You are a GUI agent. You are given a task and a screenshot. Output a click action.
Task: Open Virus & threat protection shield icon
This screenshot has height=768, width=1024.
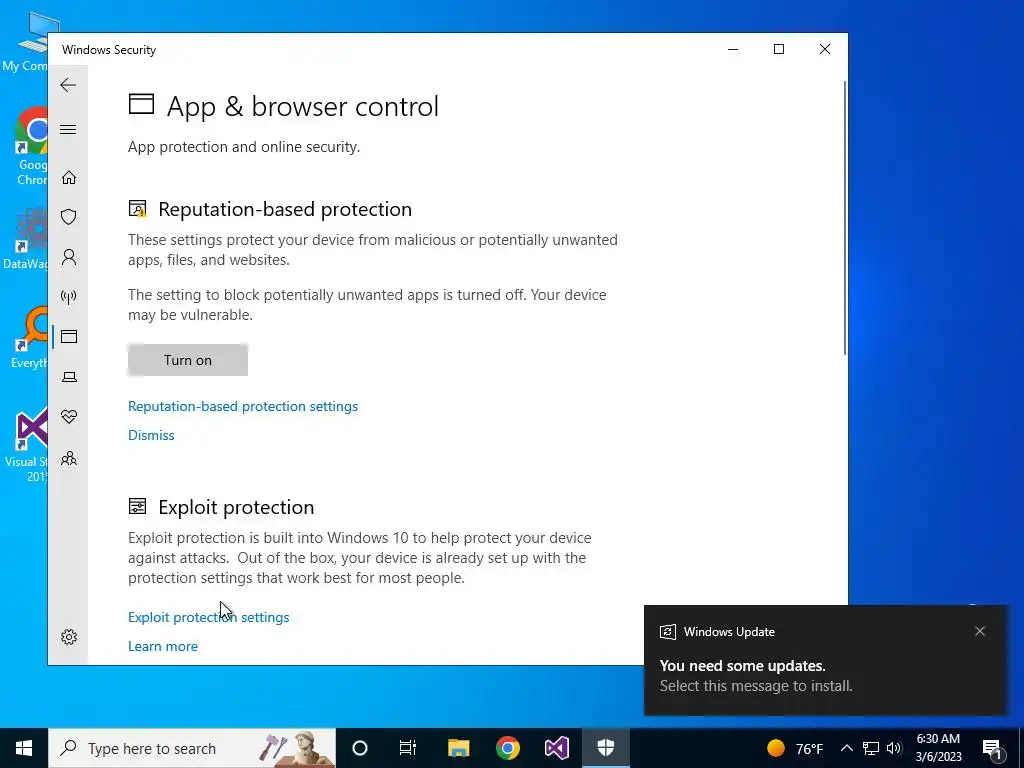click(x=69, y=217)
